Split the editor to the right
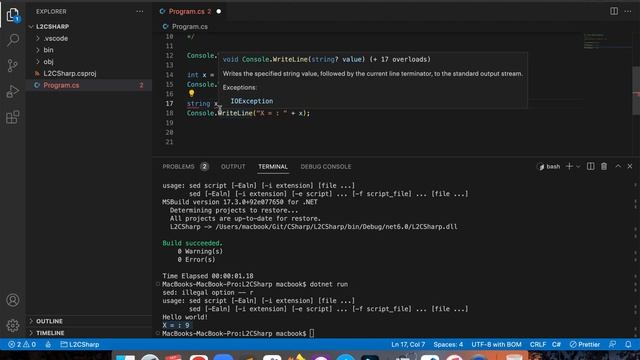 [x=614, y=11]
